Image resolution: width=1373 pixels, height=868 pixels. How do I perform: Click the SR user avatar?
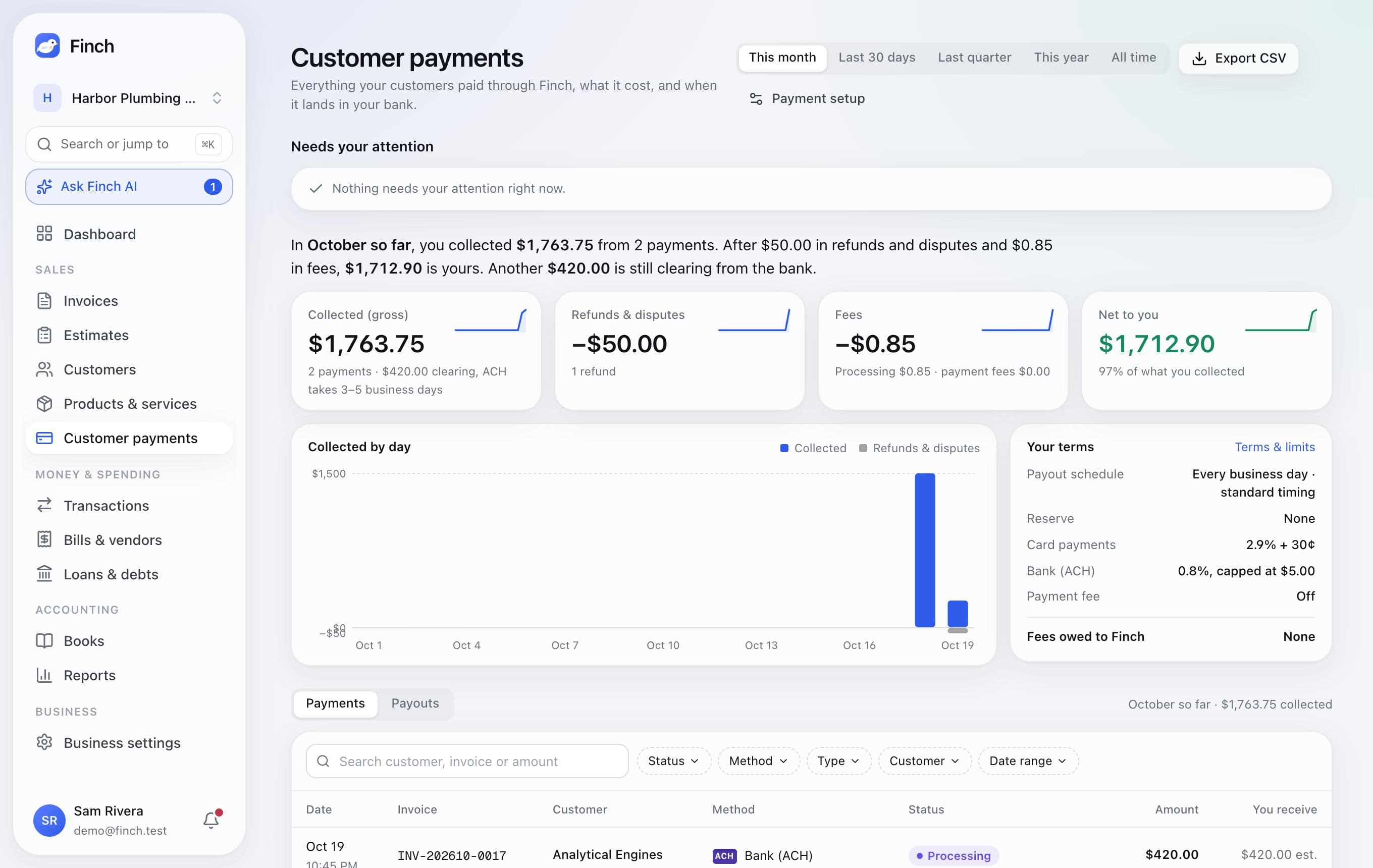[x=49, y=820]
